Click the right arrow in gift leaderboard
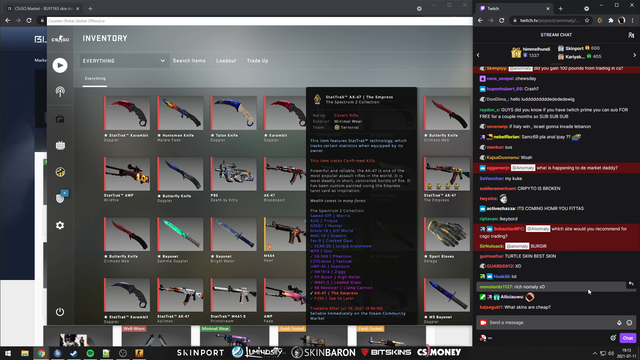 pyautogui.click(x=634, y=55)
